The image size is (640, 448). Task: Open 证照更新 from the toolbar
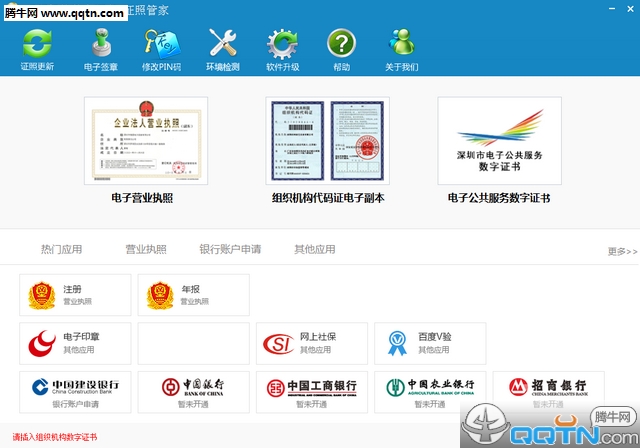37,49
